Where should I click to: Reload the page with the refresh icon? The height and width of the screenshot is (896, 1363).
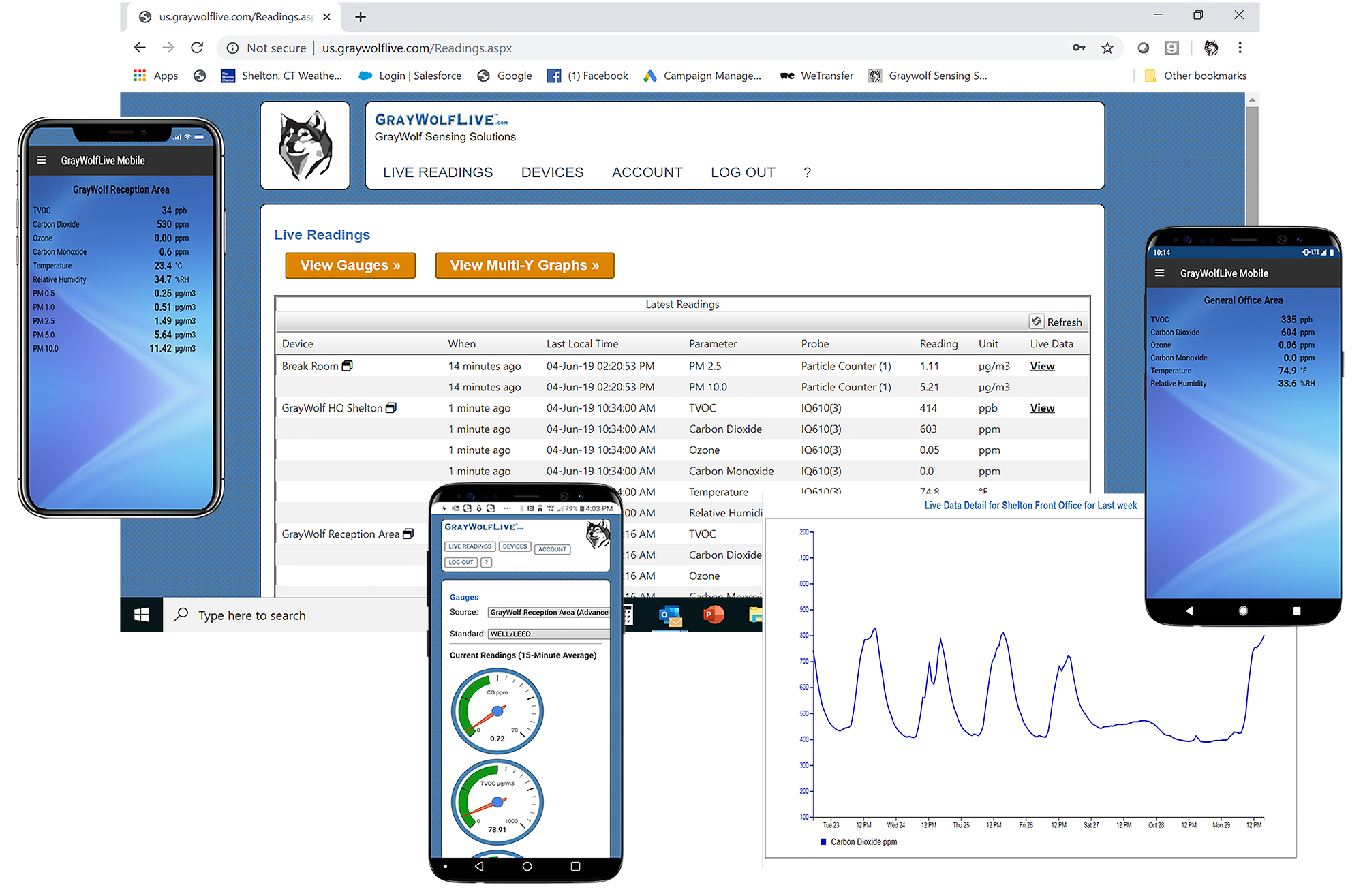click(x=197, y=48)
